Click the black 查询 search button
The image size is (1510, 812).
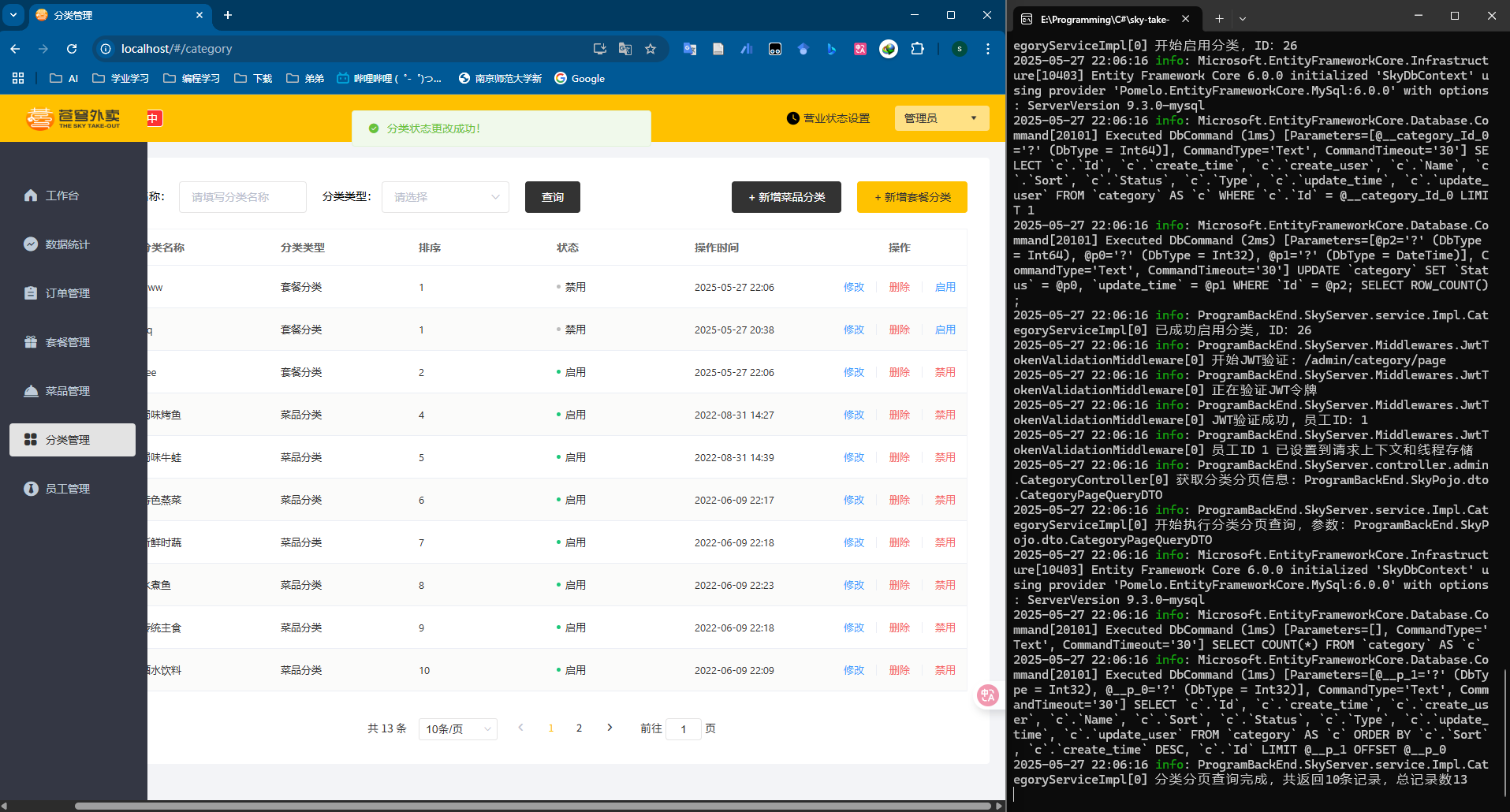click(x=552, y=197)
